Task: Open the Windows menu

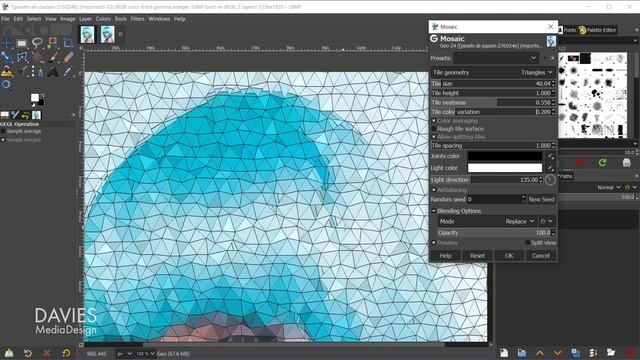Action: pyautogui.click(x=159, y=19)
